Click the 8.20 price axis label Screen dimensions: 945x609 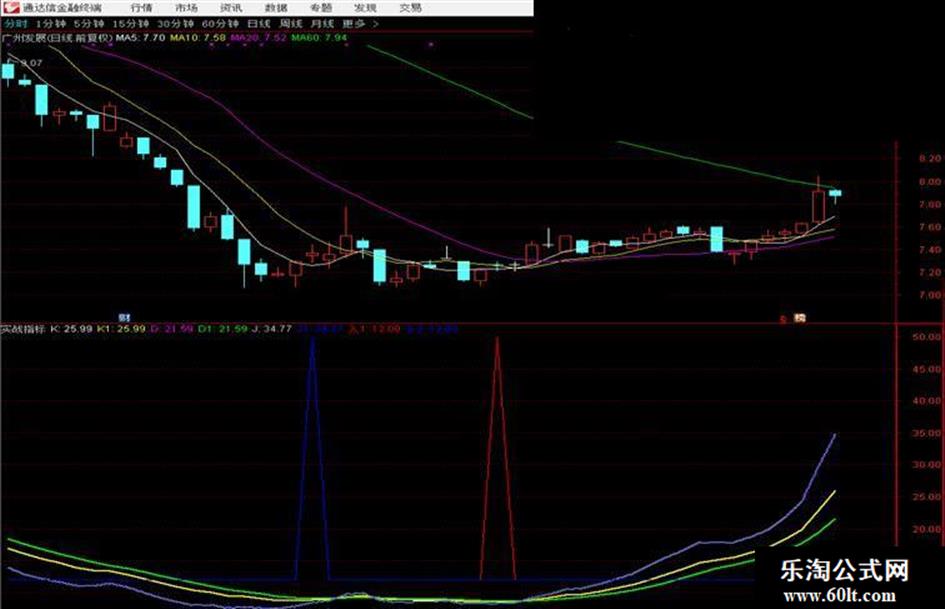(929, 159)
